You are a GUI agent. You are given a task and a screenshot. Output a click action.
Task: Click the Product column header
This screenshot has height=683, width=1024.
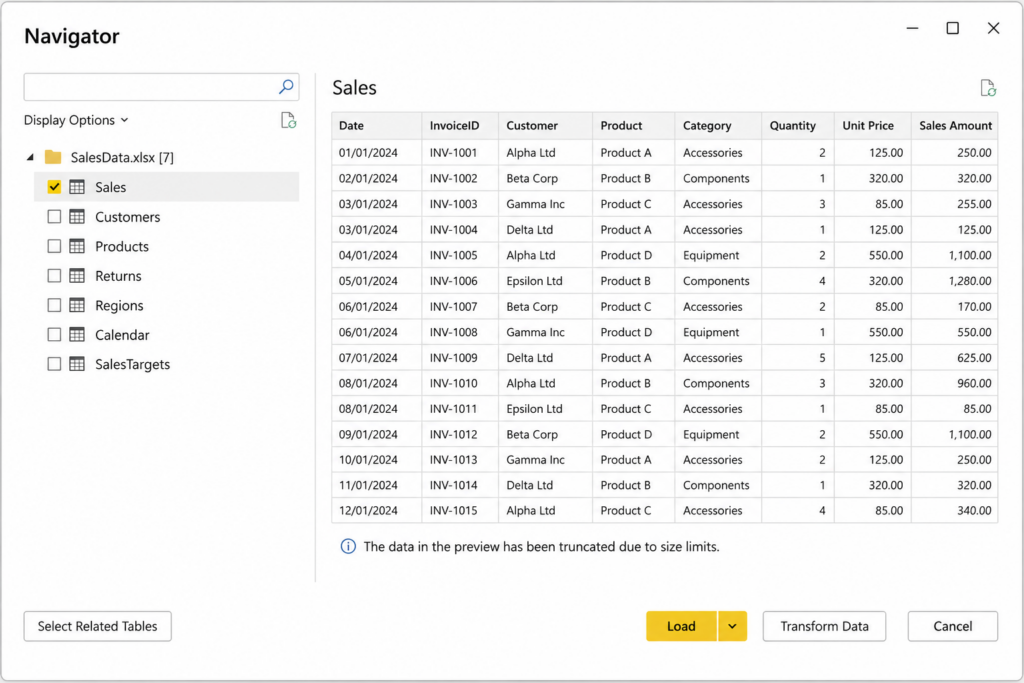coord(633,125)
